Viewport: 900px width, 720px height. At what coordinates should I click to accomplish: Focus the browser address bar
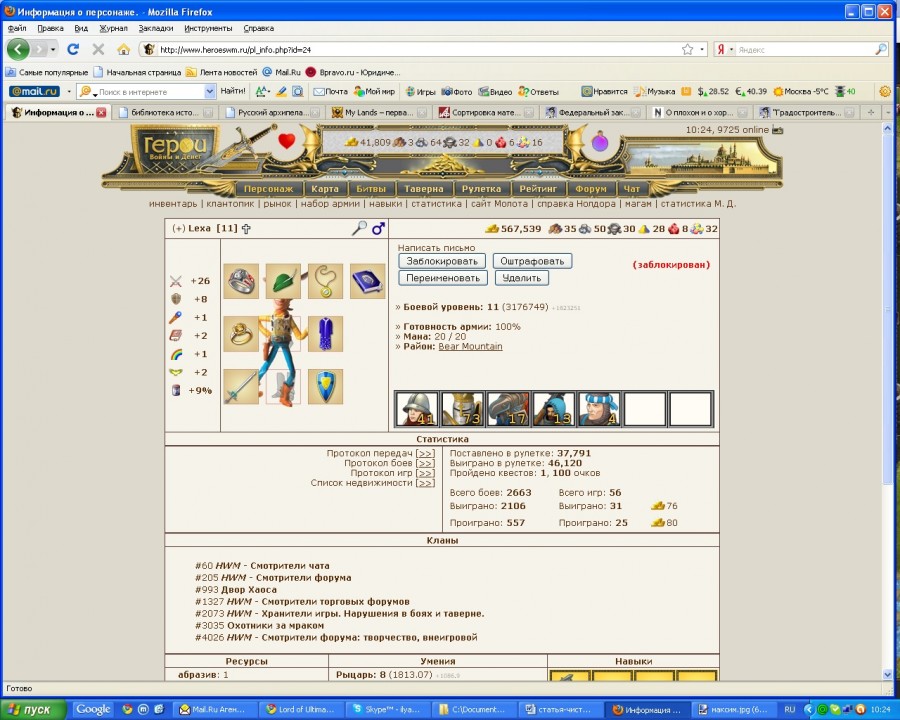418,50
